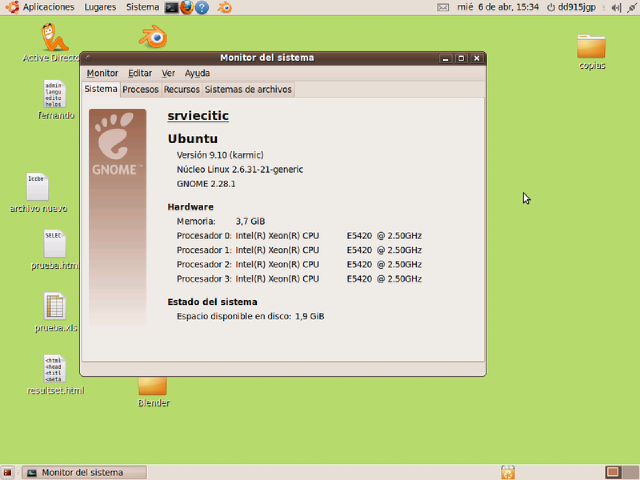
Task: Click the Monitor del sistema taskbar button
Action: [84, 473]
